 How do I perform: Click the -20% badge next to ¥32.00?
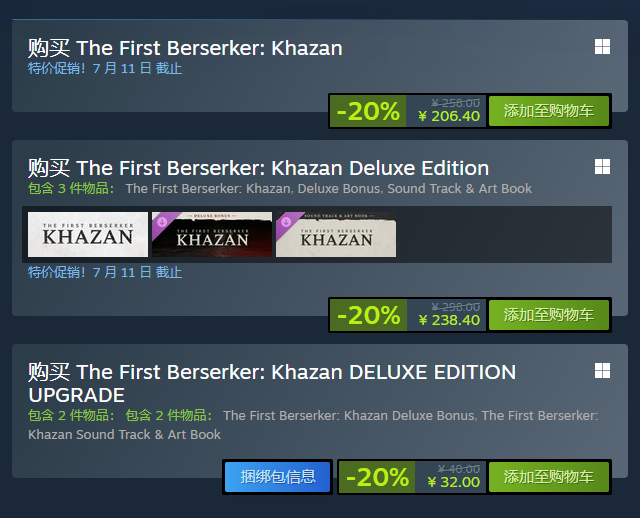(377, 476)
